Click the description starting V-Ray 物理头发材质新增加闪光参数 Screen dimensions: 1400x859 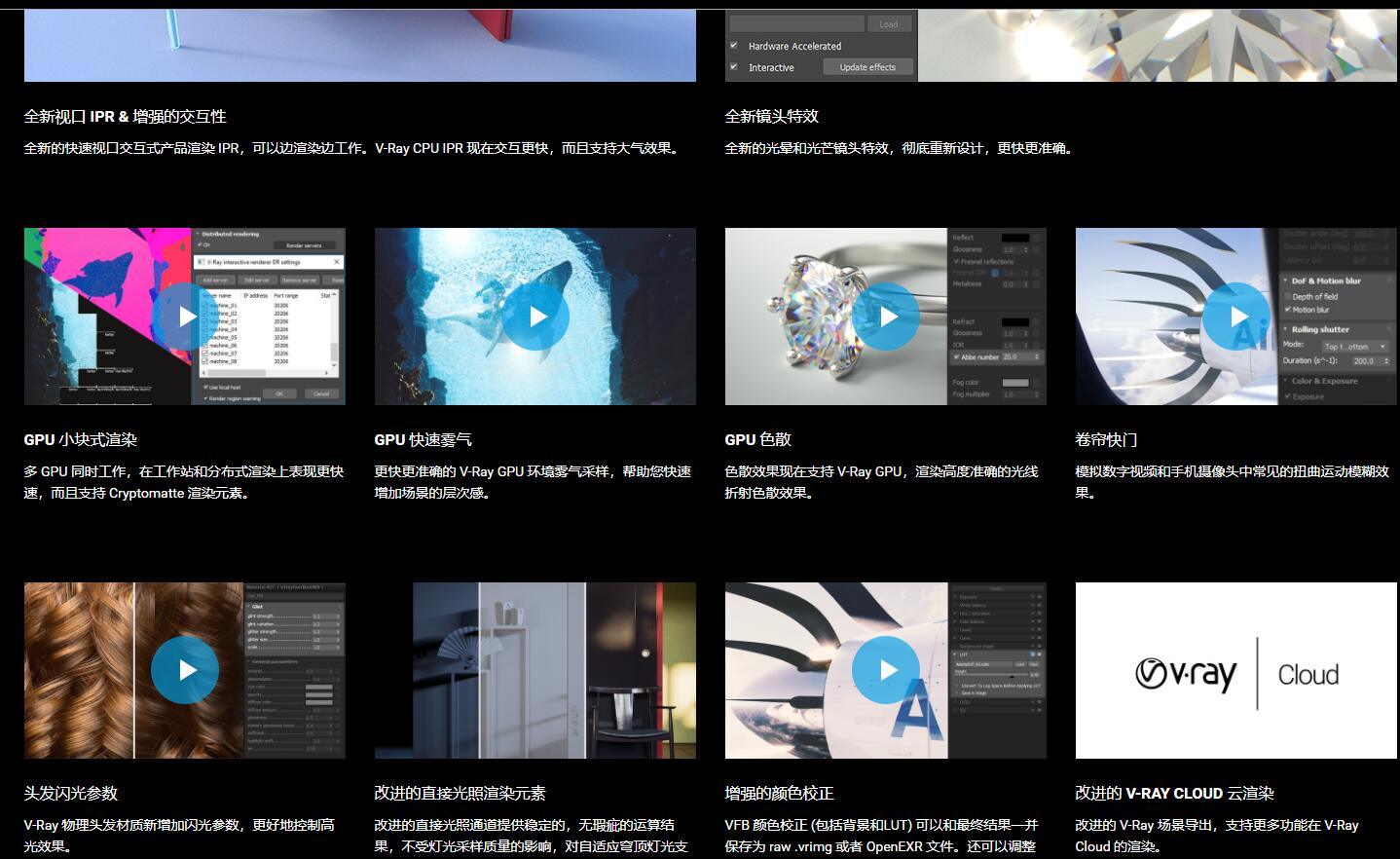(x=180, y=836)
